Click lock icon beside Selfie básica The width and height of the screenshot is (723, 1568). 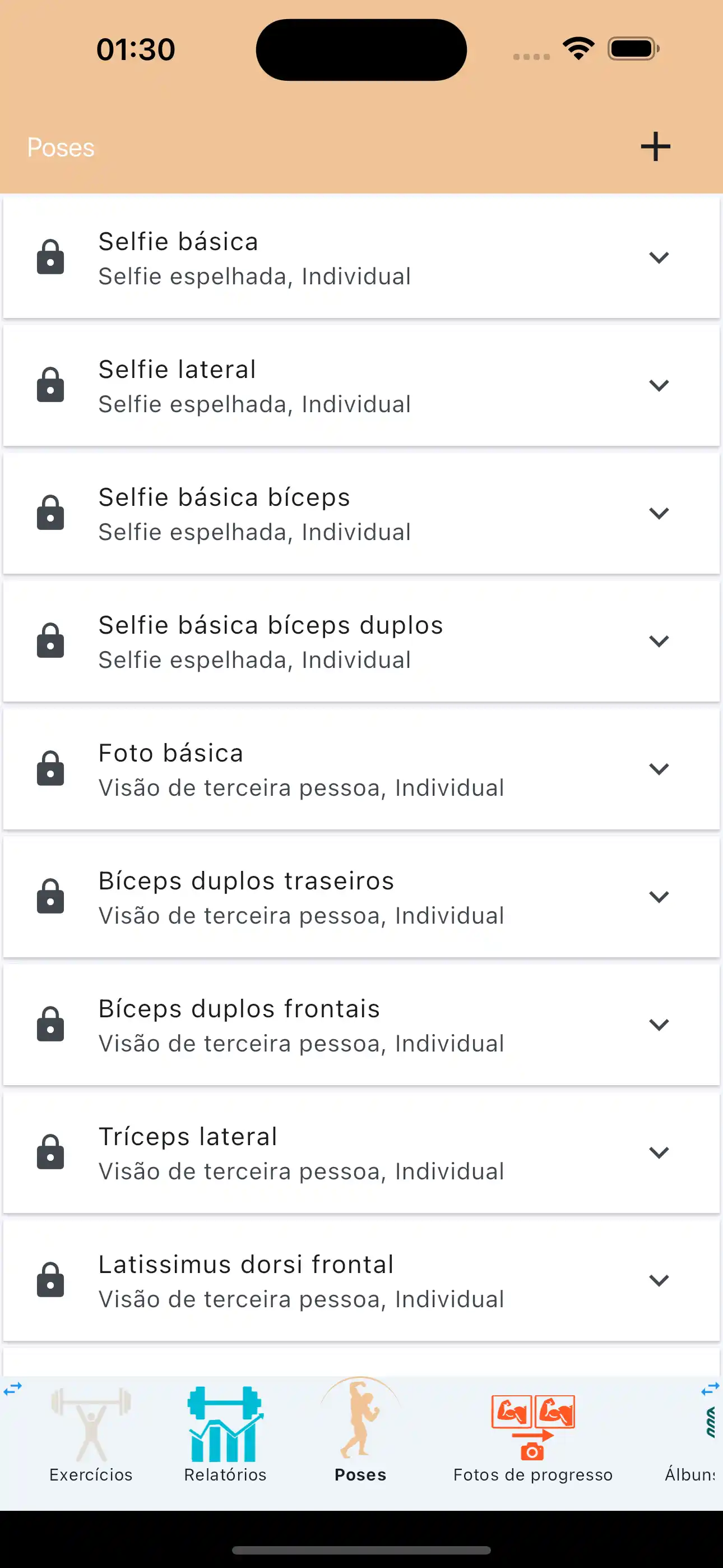50,257
